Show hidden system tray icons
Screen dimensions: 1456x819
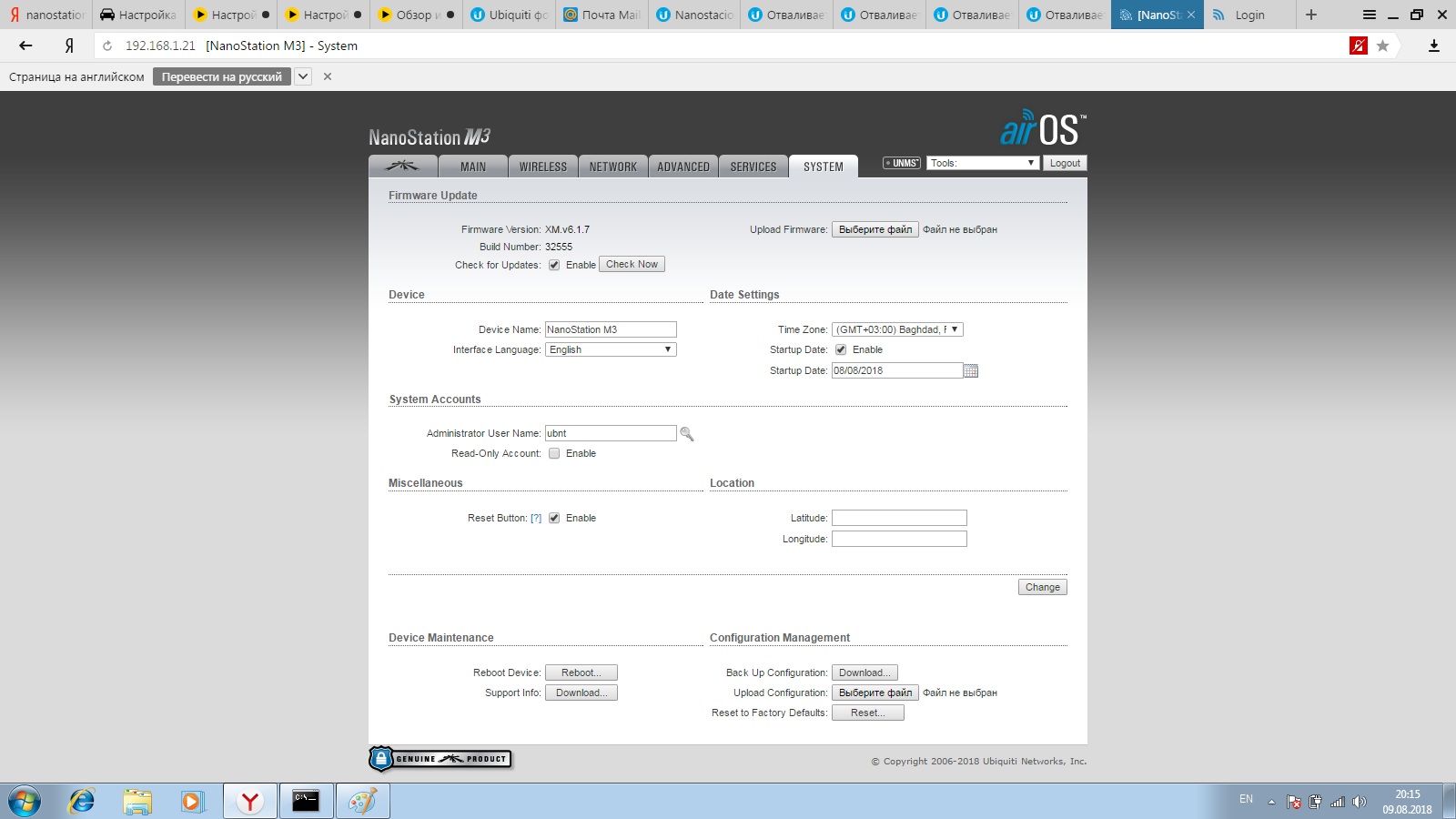[1272, 802]
